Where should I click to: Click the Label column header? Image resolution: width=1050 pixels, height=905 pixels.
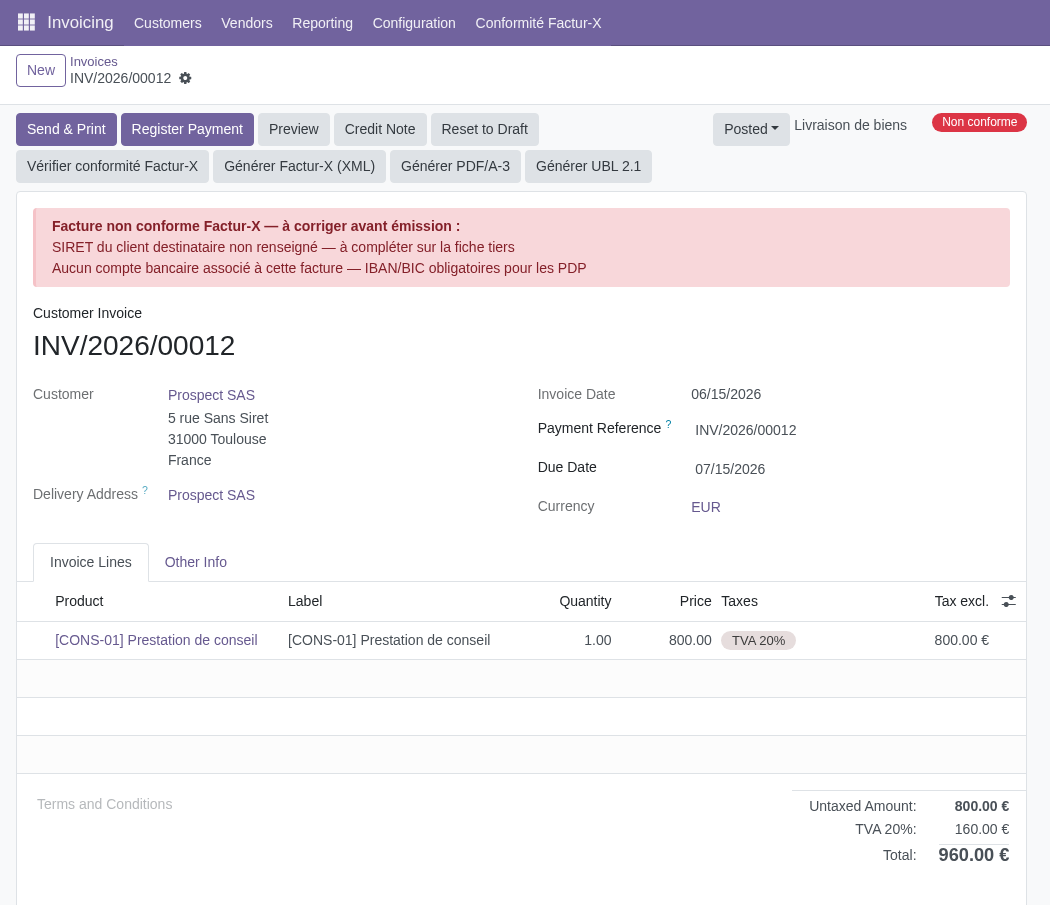point(305,602)
